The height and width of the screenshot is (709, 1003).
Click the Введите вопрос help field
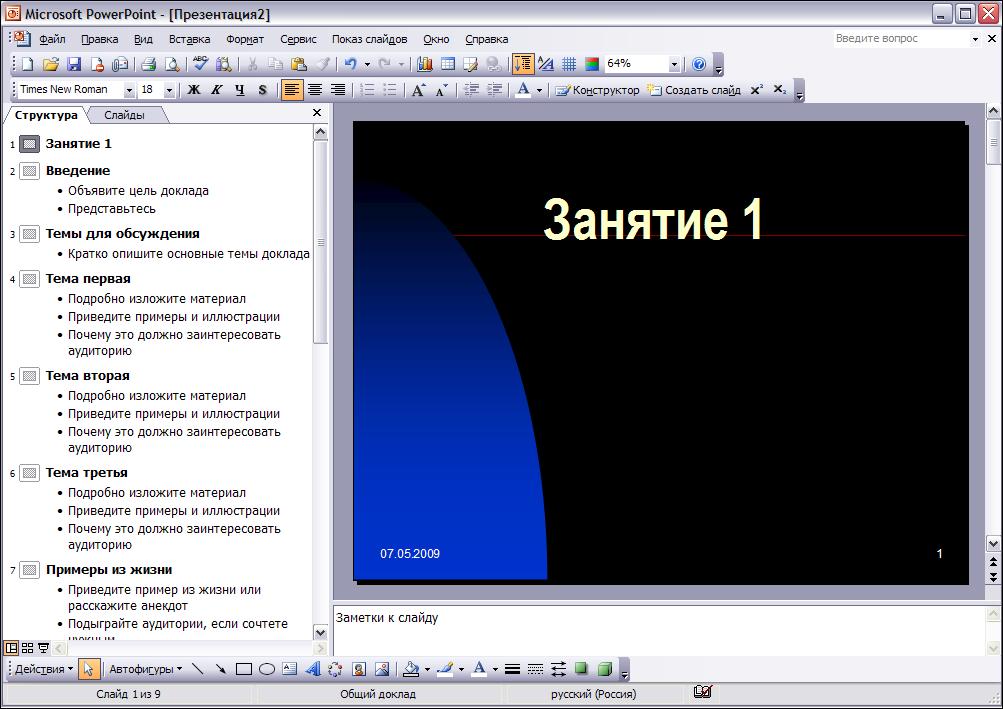click(x=901, y=38)
